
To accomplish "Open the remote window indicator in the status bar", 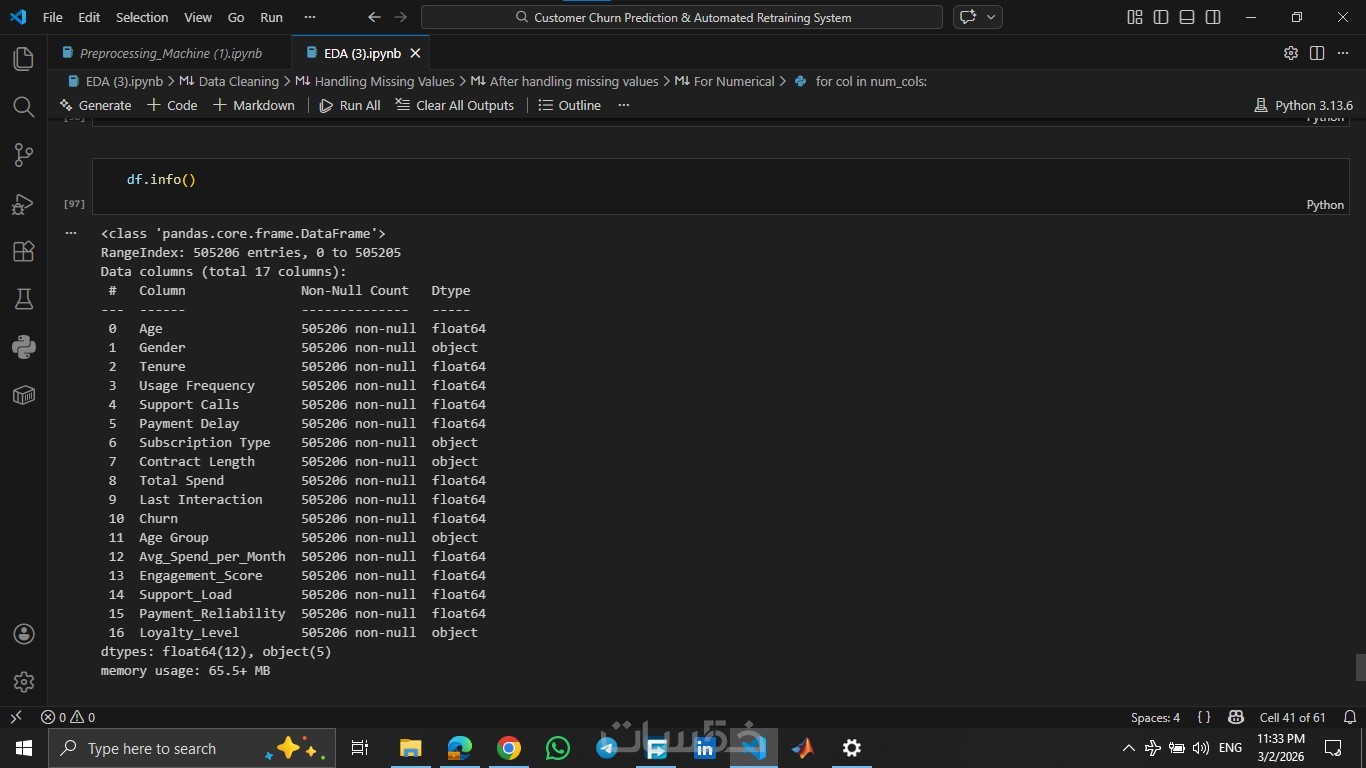I will [x=15, y=717].
